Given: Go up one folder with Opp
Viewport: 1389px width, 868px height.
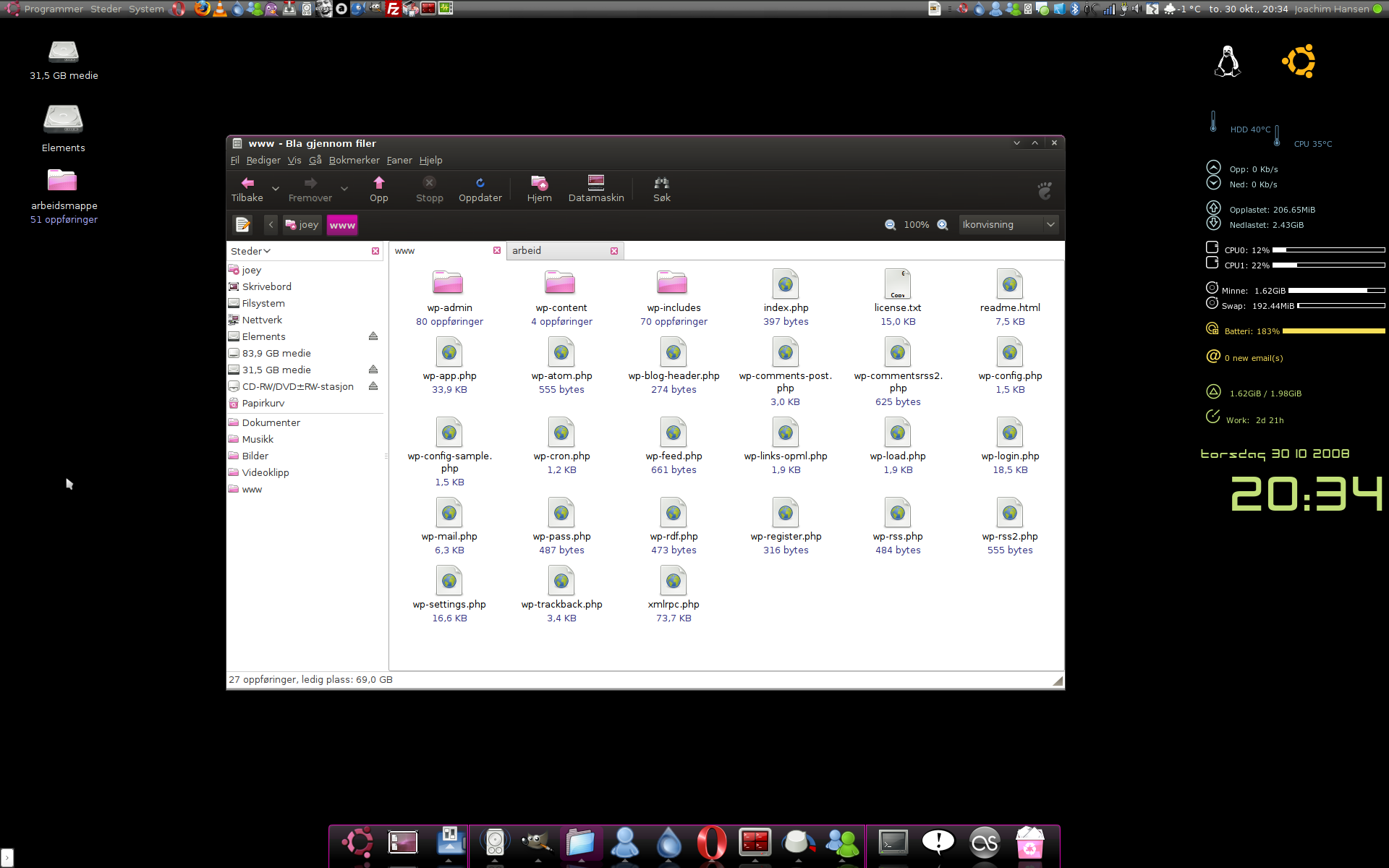Looking at the screenshot, I should 379,190.
